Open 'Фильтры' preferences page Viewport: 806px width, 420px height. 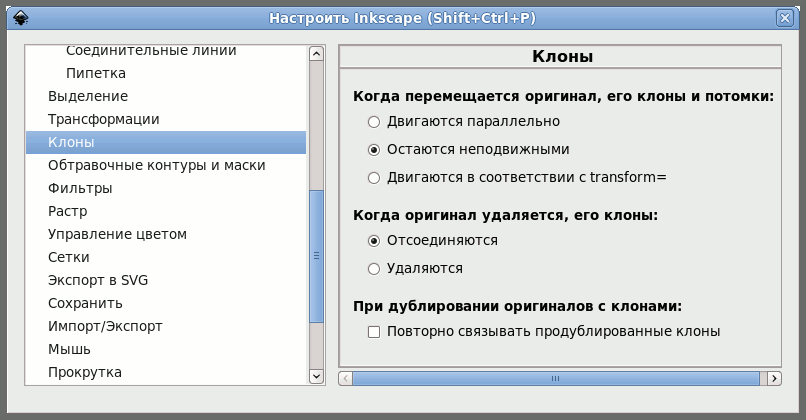click(166, 188)
